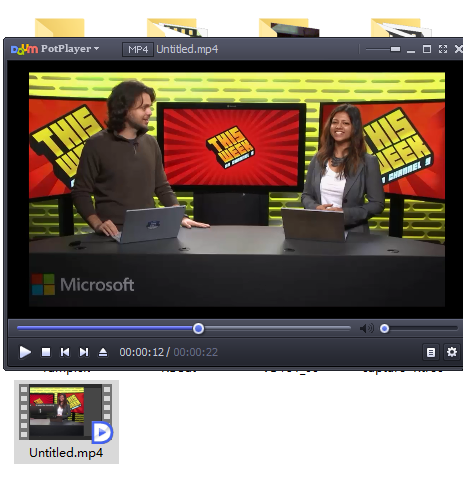Open the PotPlayer main menu dropdown
463x499 pixels.
point(70,49)
